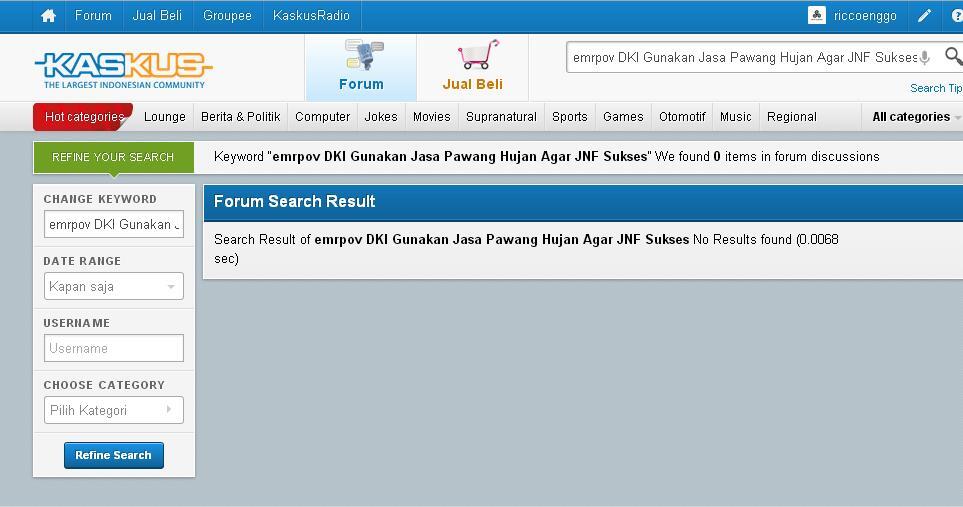Open the Regional category

coord(792,117)
